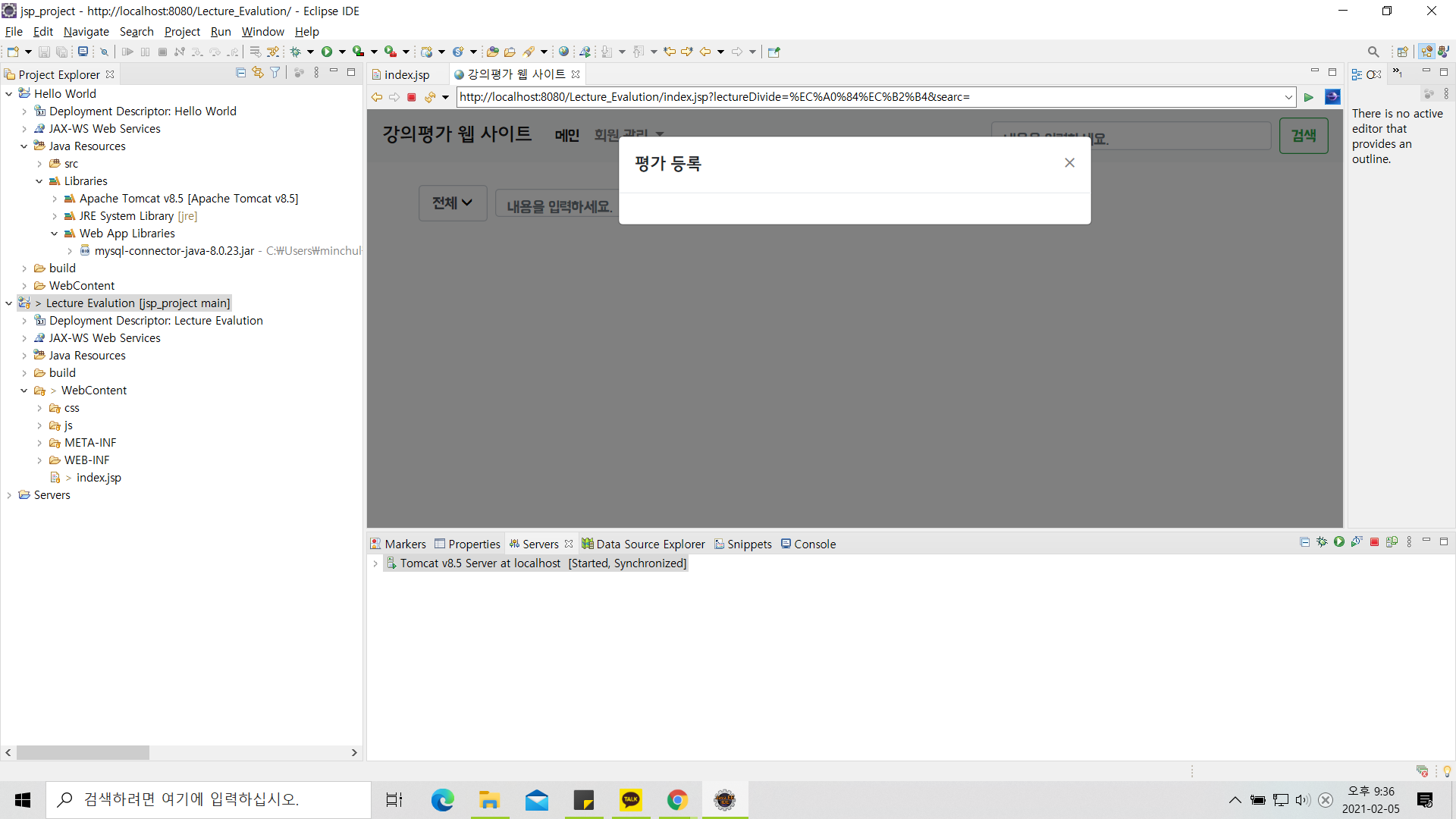This screenshot has height=819, width=1456.
Task: Click the Project Explorer horizontal scrollbar thumb
Action: 83,753
